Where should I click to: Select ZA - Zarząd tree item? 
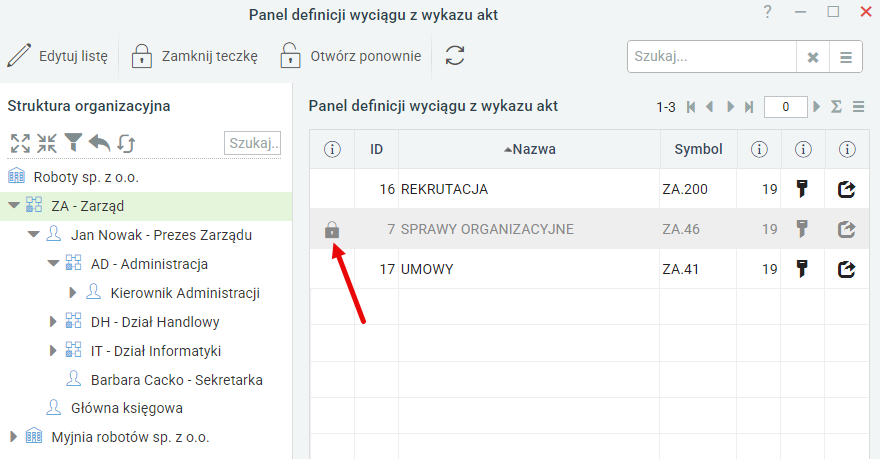(88, 206)
